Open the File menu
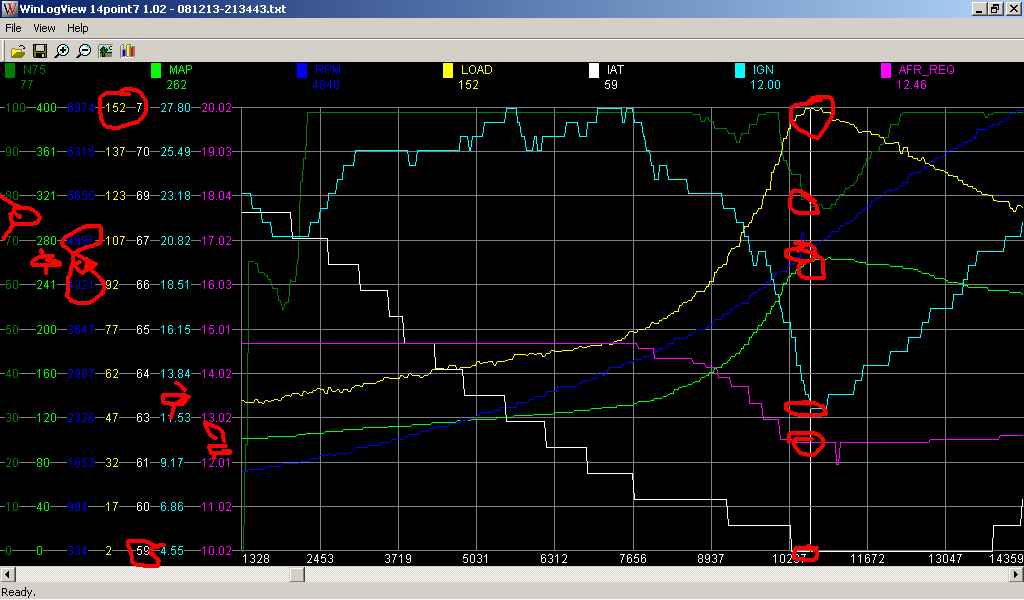 [14, 28]
